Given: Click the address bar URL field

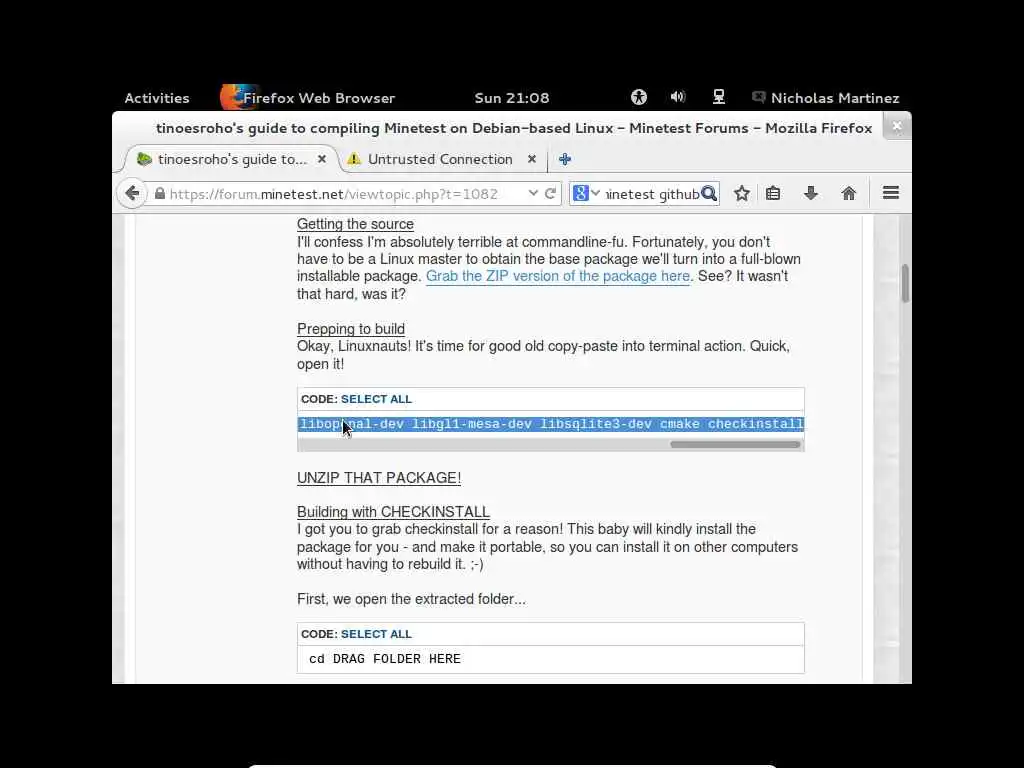Looking at the screenshot, I should tap(346, 194).
